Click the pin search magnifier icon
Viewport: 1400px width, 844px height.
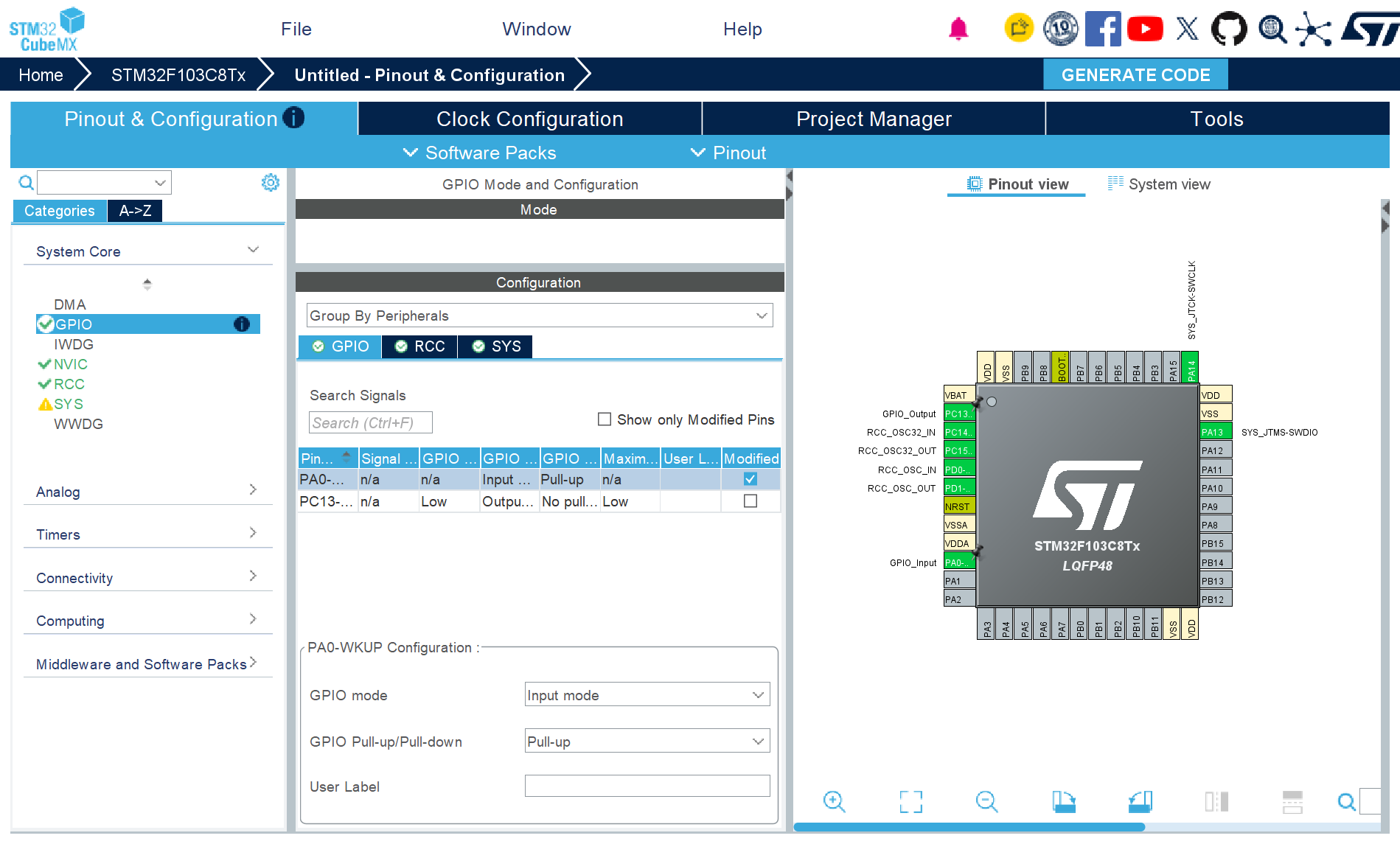[1346, 801]
